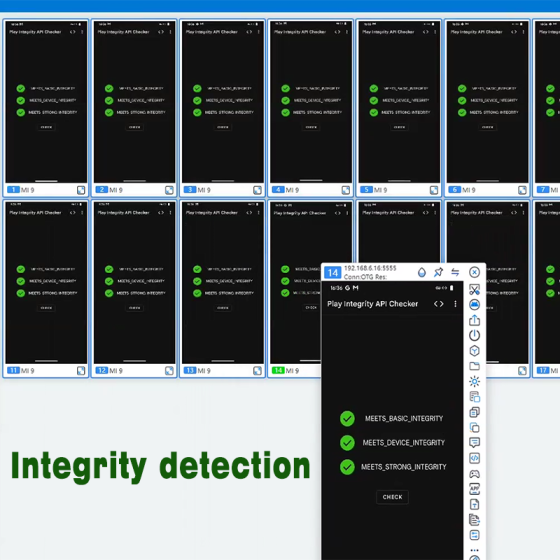Screen dimensions: 560x560
Task: Click the number 6 badge on device 6
Action: click(454, 190)
